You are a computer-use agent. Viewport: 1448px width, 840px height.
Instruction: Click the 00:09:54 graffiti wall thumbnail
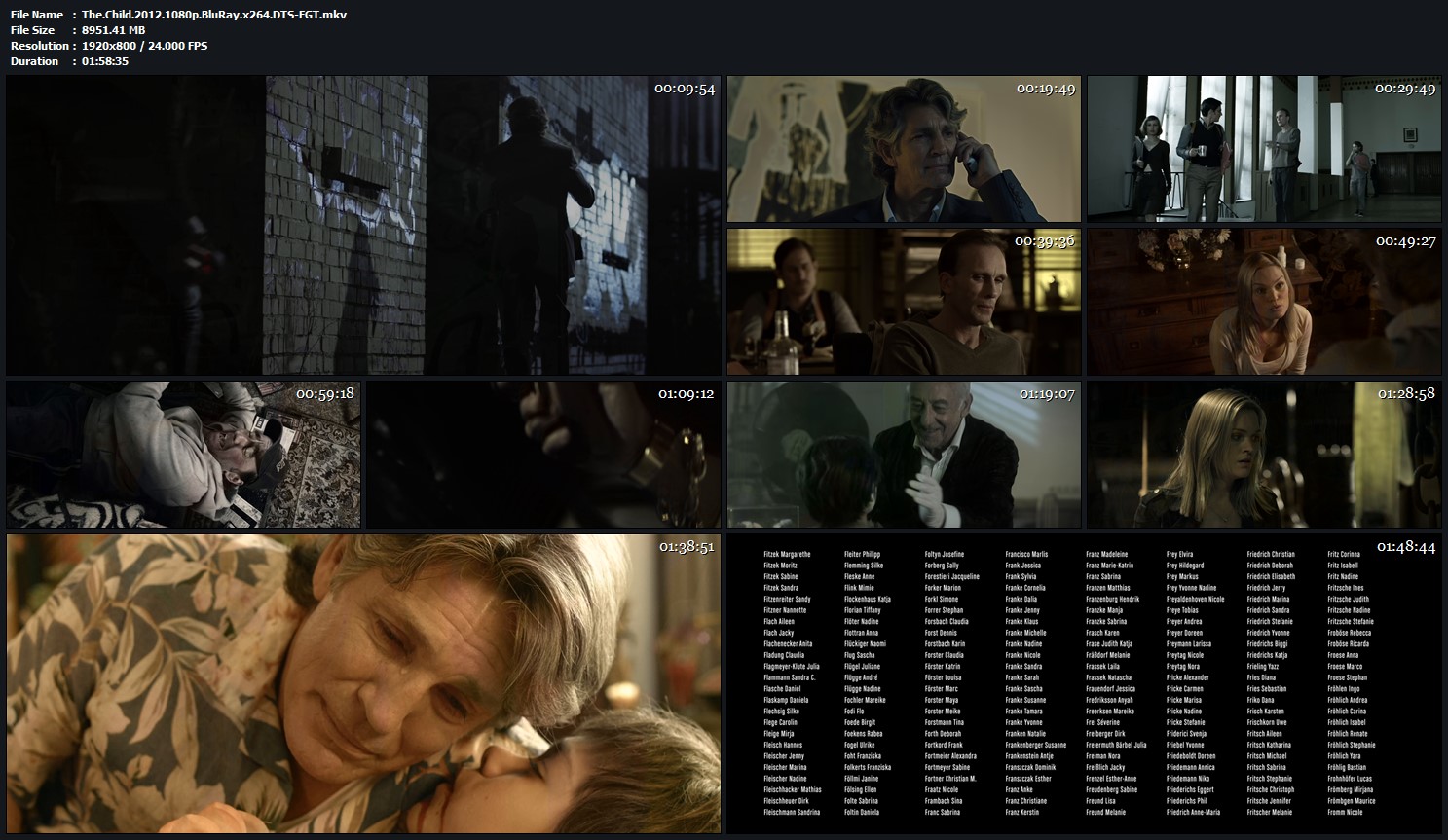point(363,226)
